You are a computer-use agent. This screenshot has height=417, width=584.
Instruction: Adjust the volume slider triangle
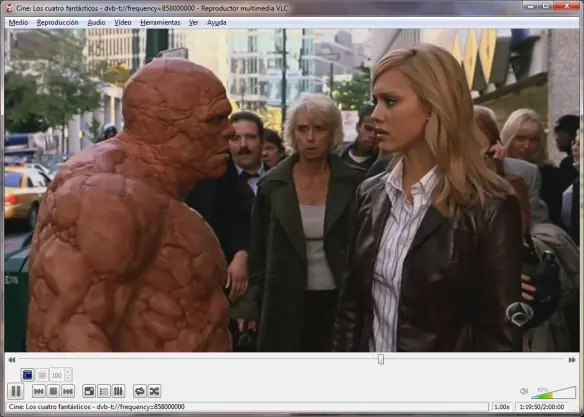click(x=554, y=392)
